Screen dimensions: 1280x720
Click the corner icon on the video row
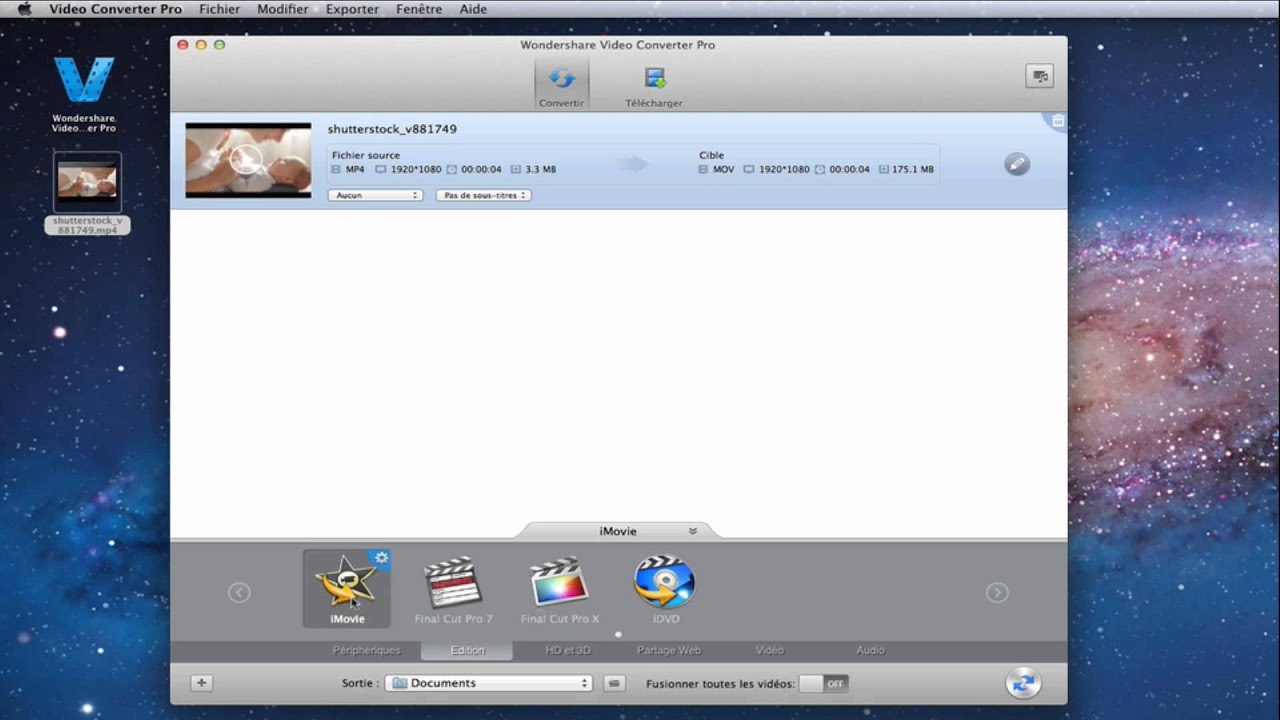point(1058,121)
